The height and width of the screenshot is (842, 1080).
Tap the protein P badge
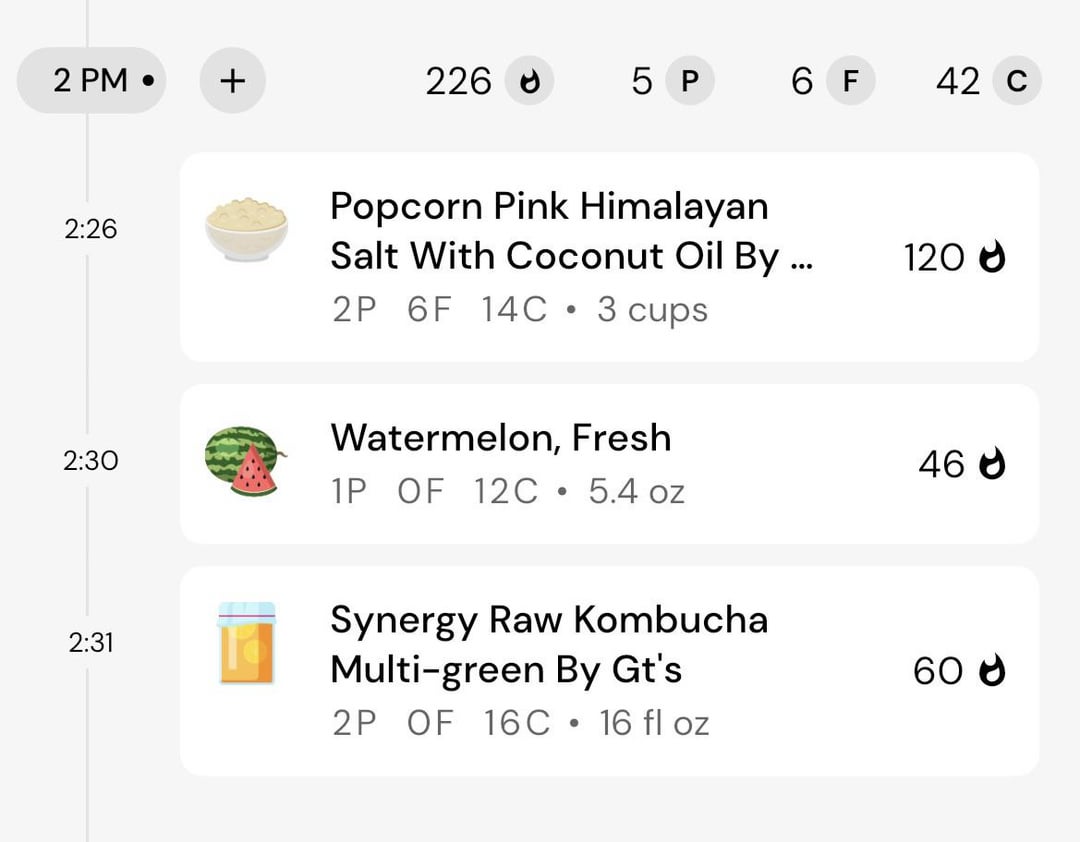pyautogui.click(x=689, y=81)
